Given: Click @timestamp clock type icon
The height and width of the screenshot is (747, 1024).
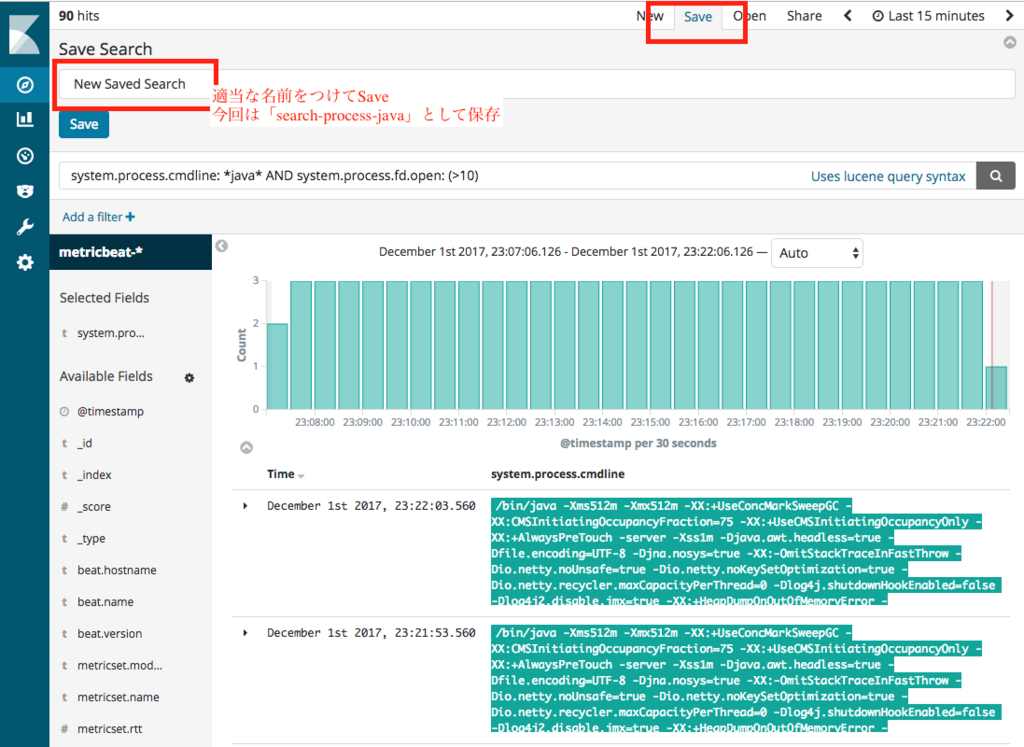Looking at the screenshot, I should point(64,411).
